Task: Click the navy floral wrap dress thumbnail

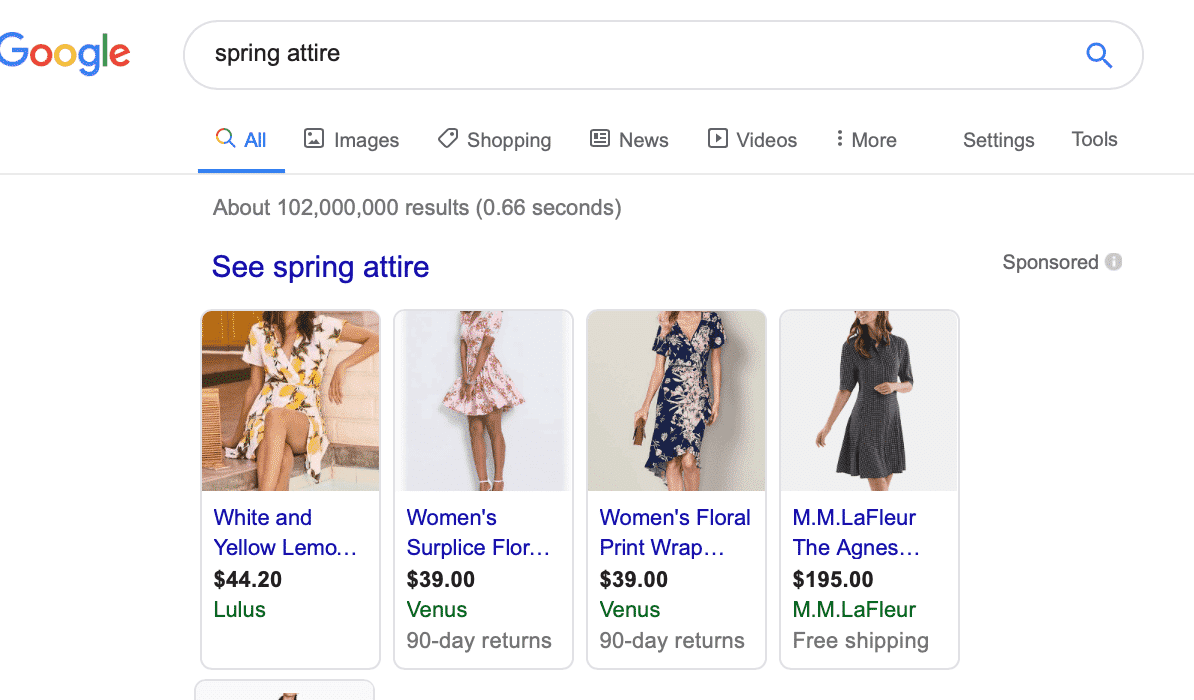Action: (x=676, y=401)
